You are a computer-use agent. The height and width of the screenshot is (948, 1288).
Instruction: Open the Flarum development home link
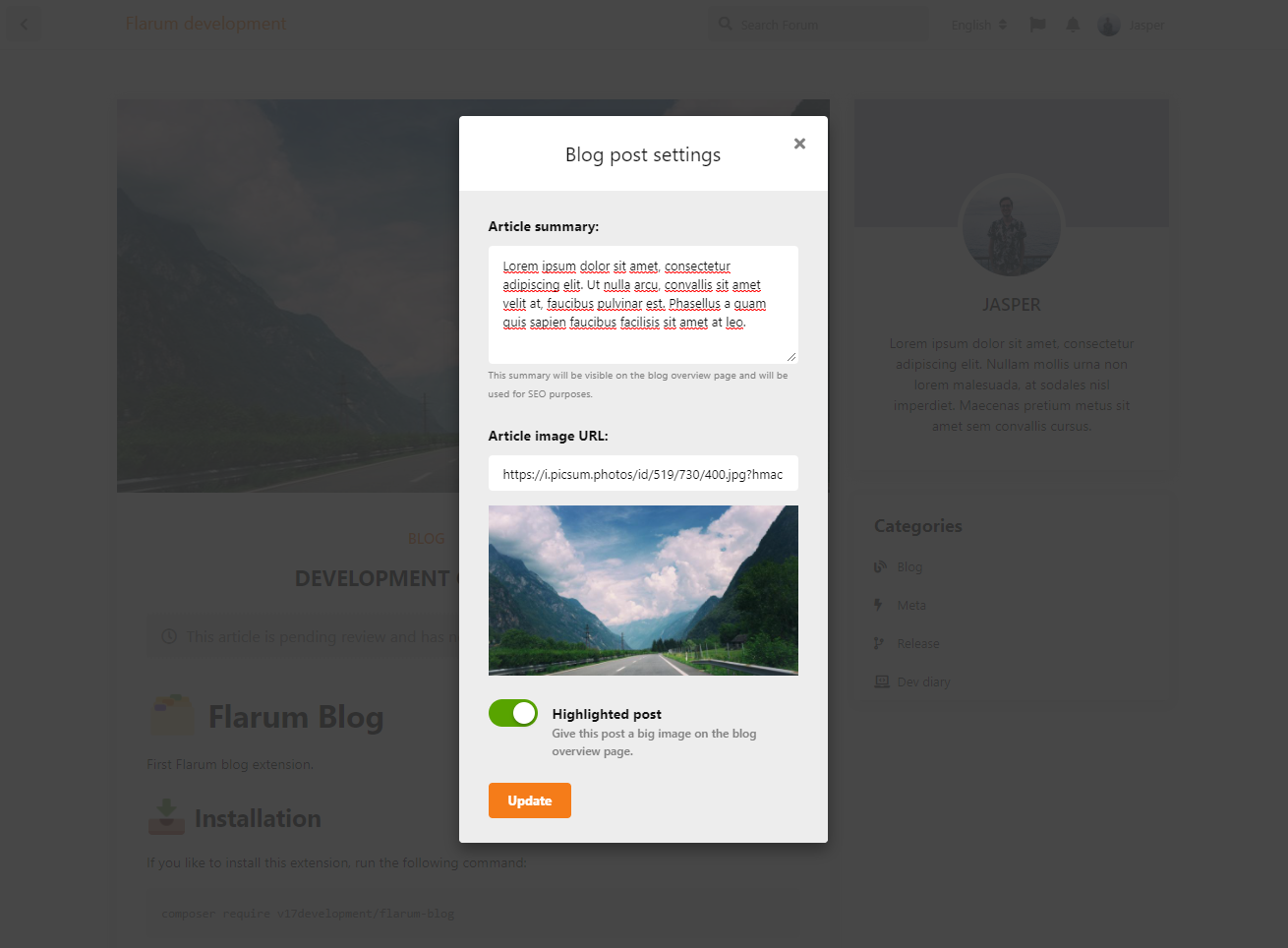click(206, 24)
